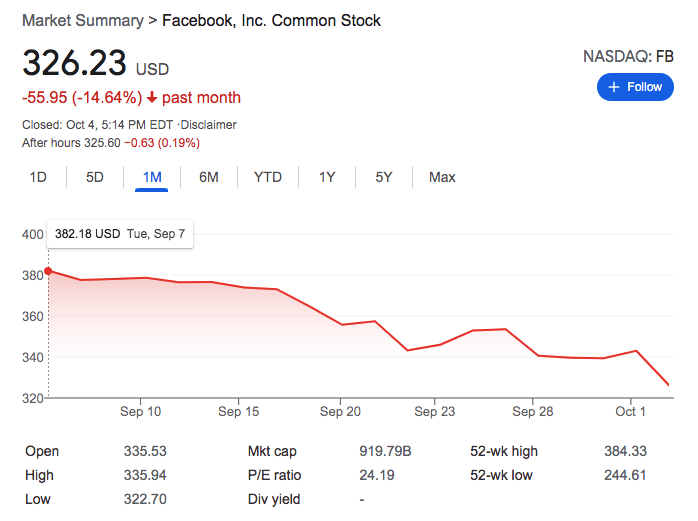
Task: Select the 1D time range tab
Action: tap(38, 177)
